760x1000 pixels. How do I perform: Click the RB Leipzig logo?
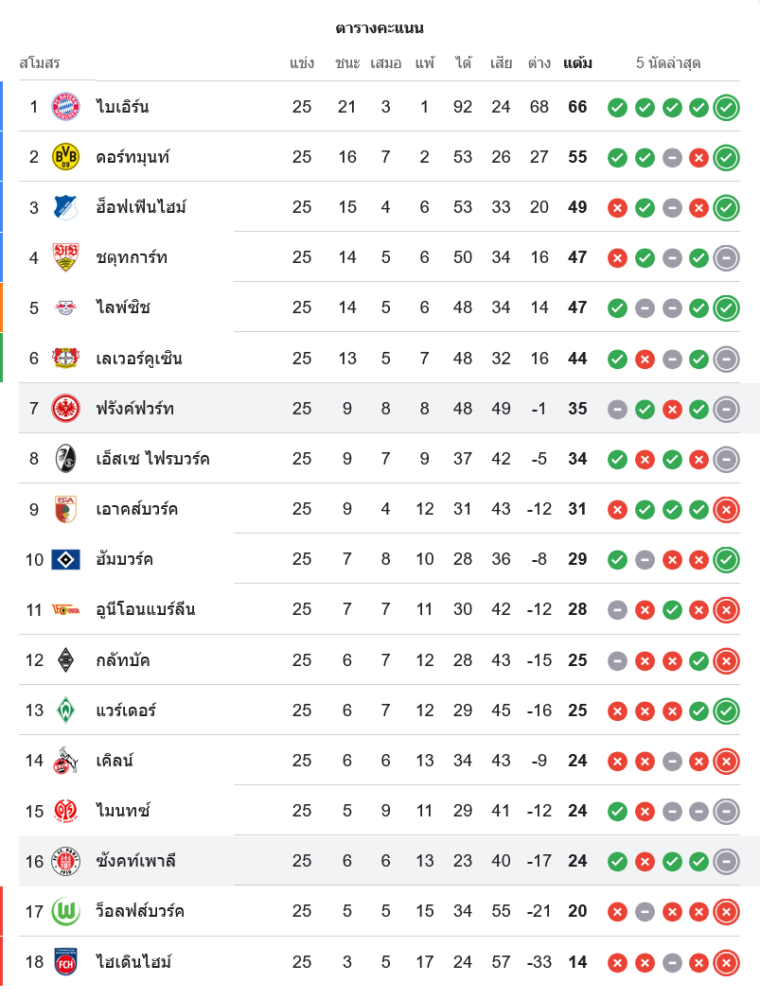tap(66, 308)
